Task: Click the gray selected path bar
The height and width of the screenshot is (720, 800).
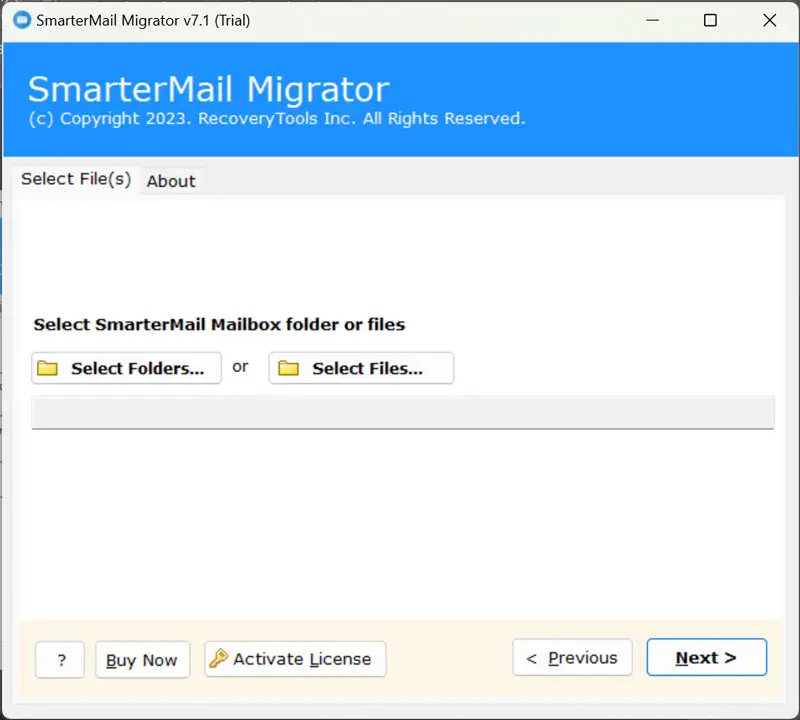Action: tap(402, 412)
